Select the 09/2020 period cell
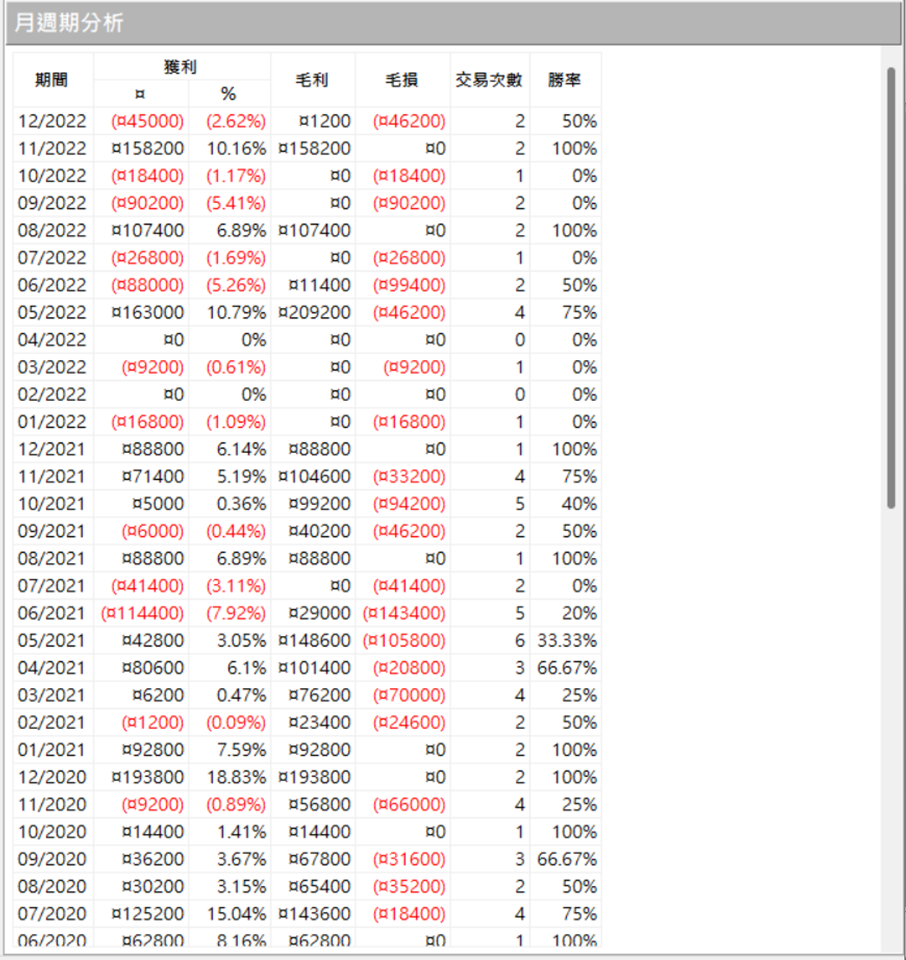 53,860
